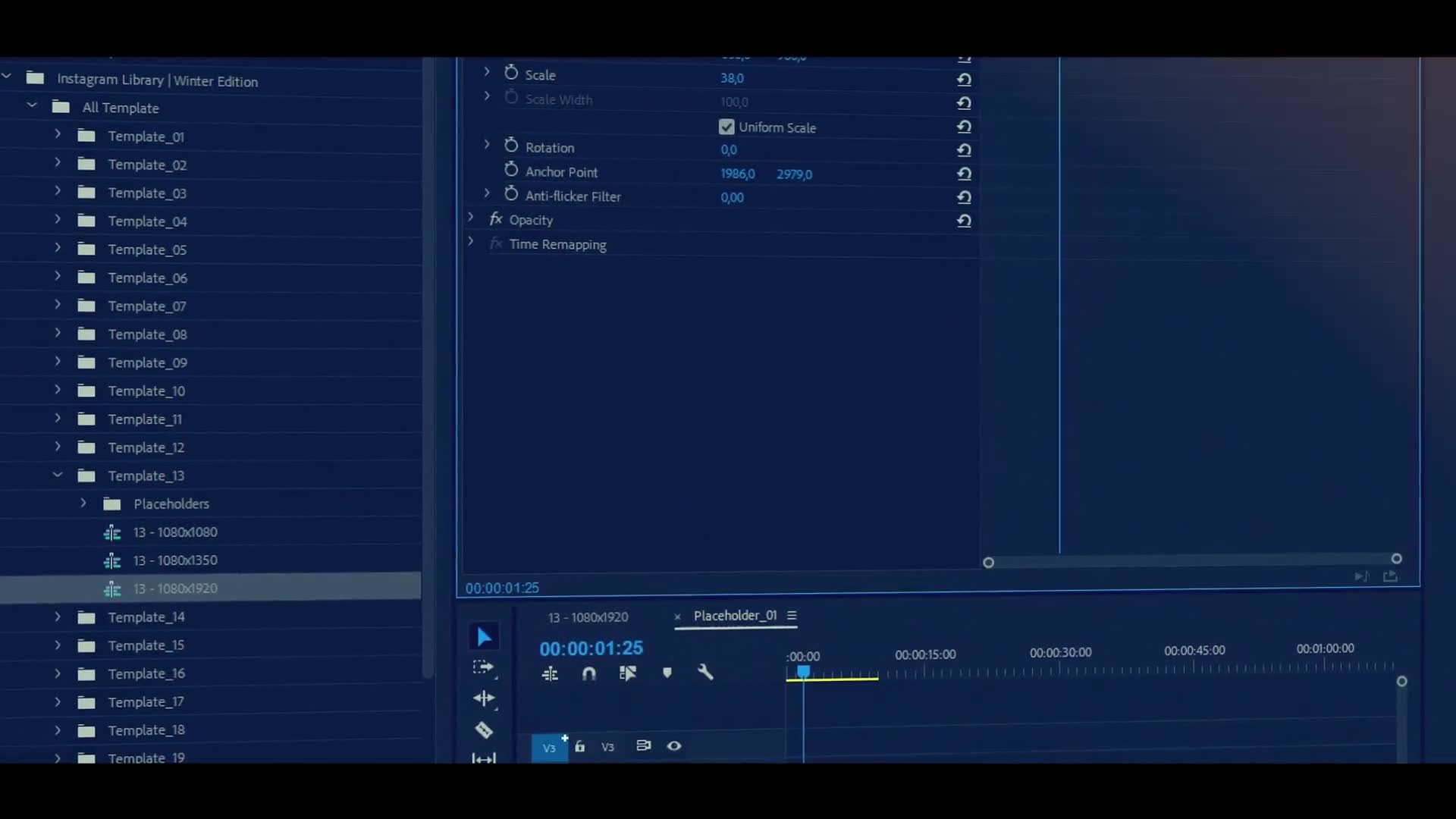Toggle Linked Selection in timeline
1456x819 pixels.
[627, 673]
